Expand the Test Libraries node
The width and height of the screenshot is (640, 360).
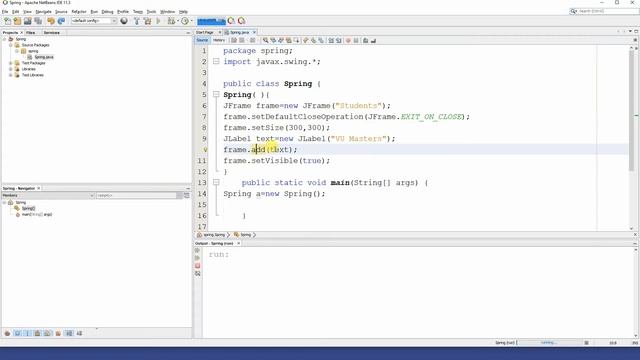pos(11,75)
